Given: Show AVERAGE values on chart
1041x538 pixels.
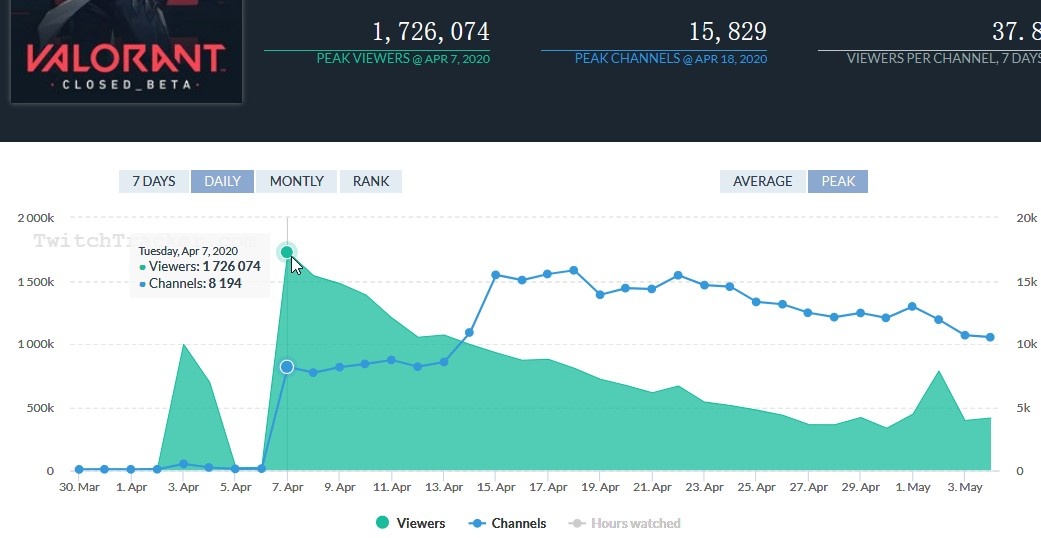Looking at the screenshot, I should (762, 181).
